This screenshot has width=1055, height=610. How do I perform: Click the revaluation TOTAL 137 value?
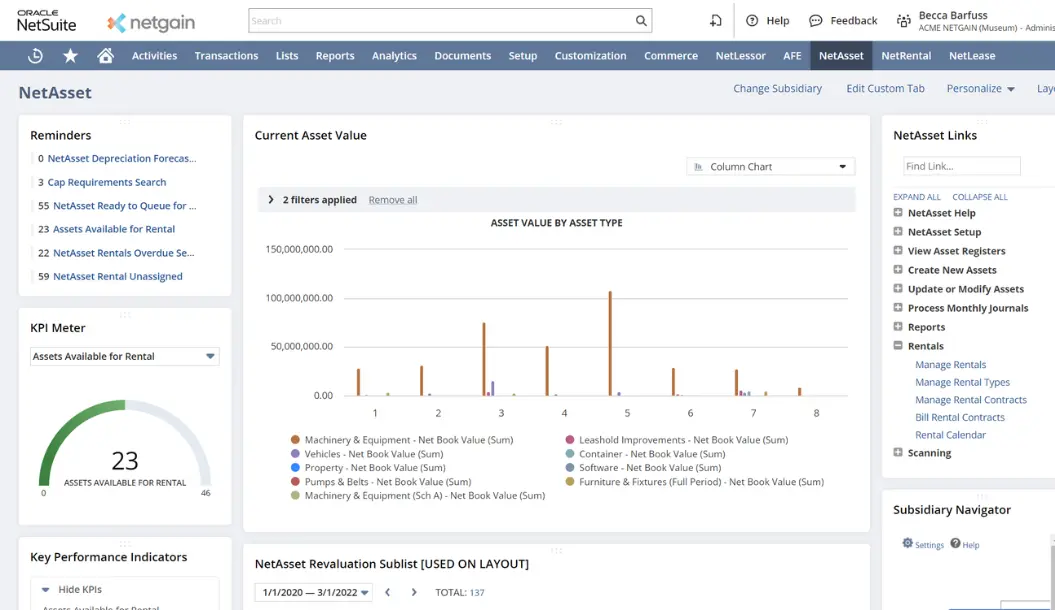click(x=476, y=593)
